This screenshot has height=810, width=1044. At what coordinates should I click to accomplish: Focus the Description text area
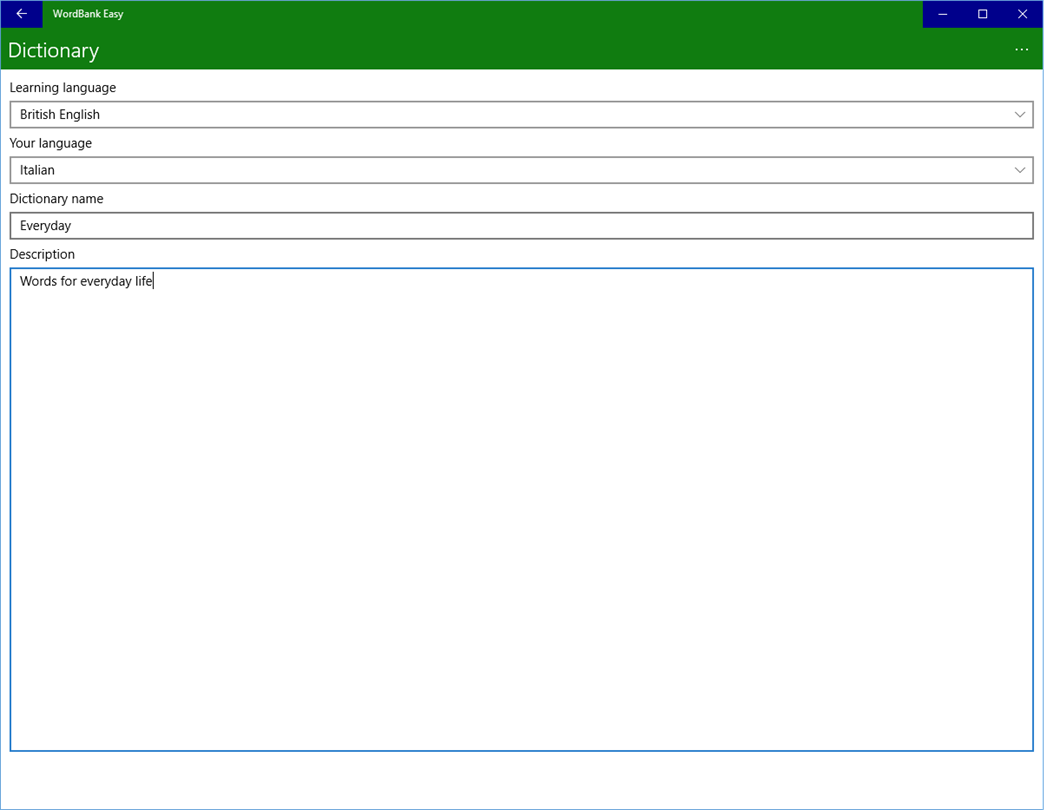(x=521, y=510)
